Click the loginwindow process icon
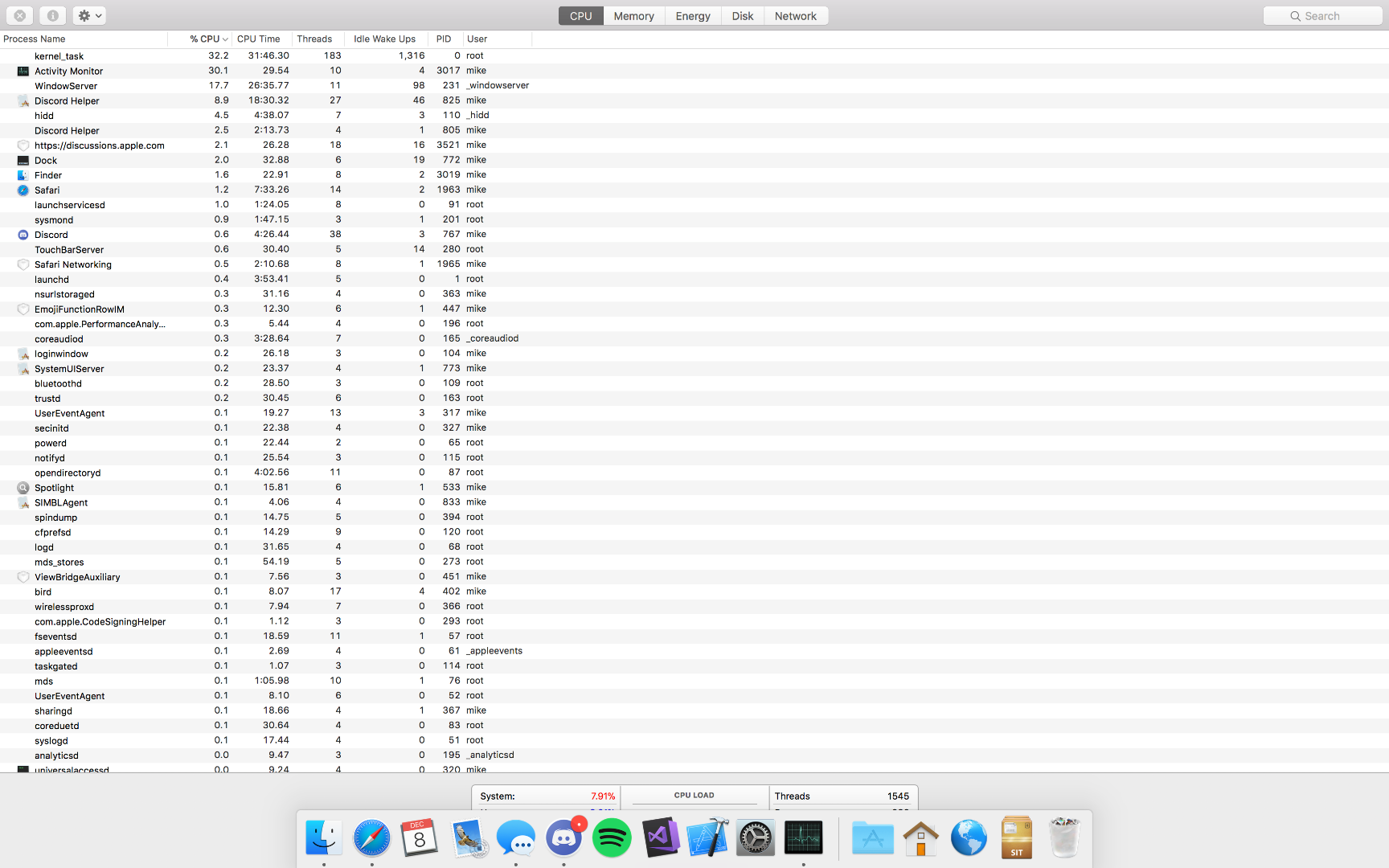Viewport: 1389px width, 868px height. (x=23, y=354)
